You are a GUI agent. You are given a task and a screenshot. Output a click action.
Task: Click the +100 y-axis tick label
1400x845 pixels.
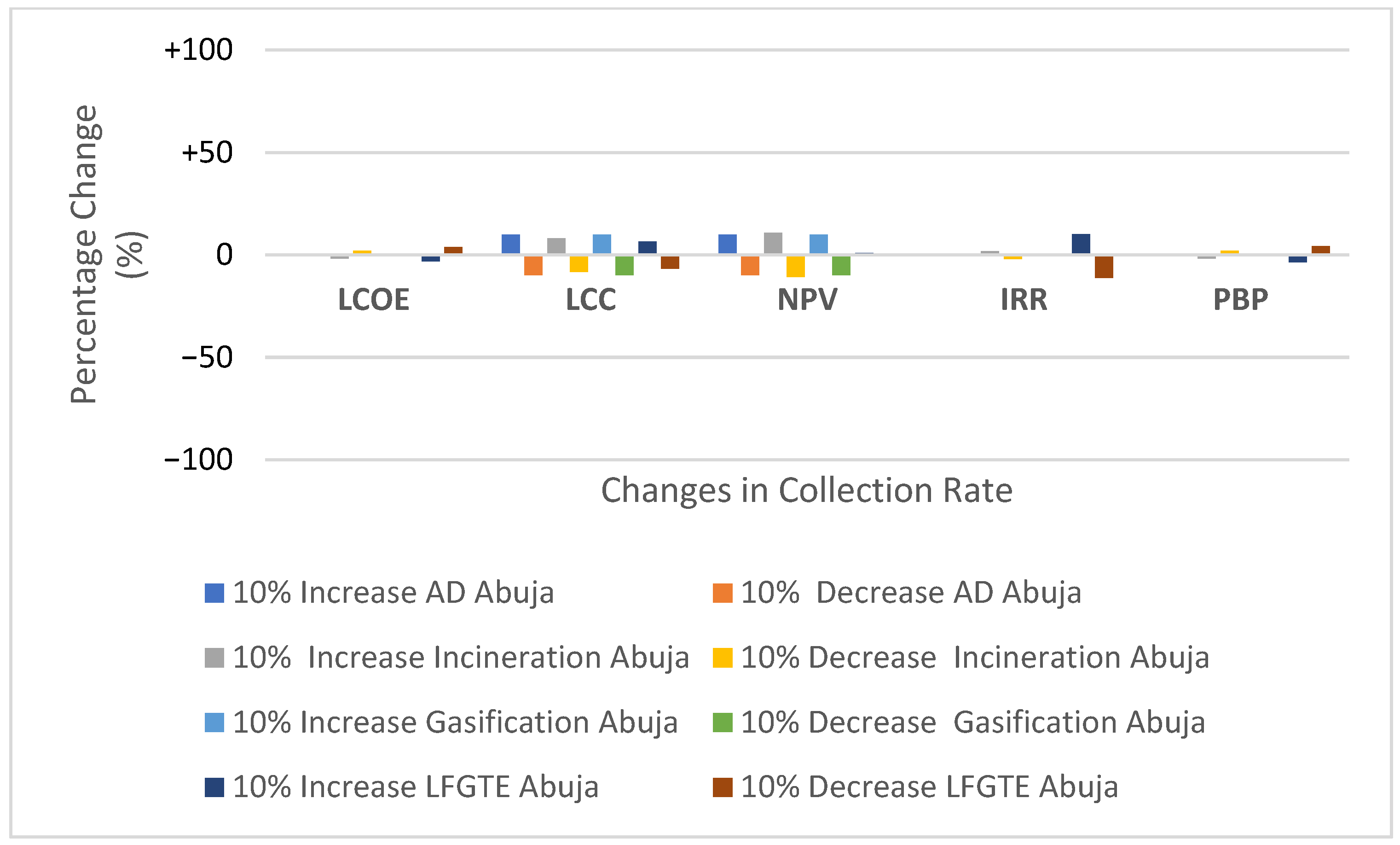tap(198, 50)
